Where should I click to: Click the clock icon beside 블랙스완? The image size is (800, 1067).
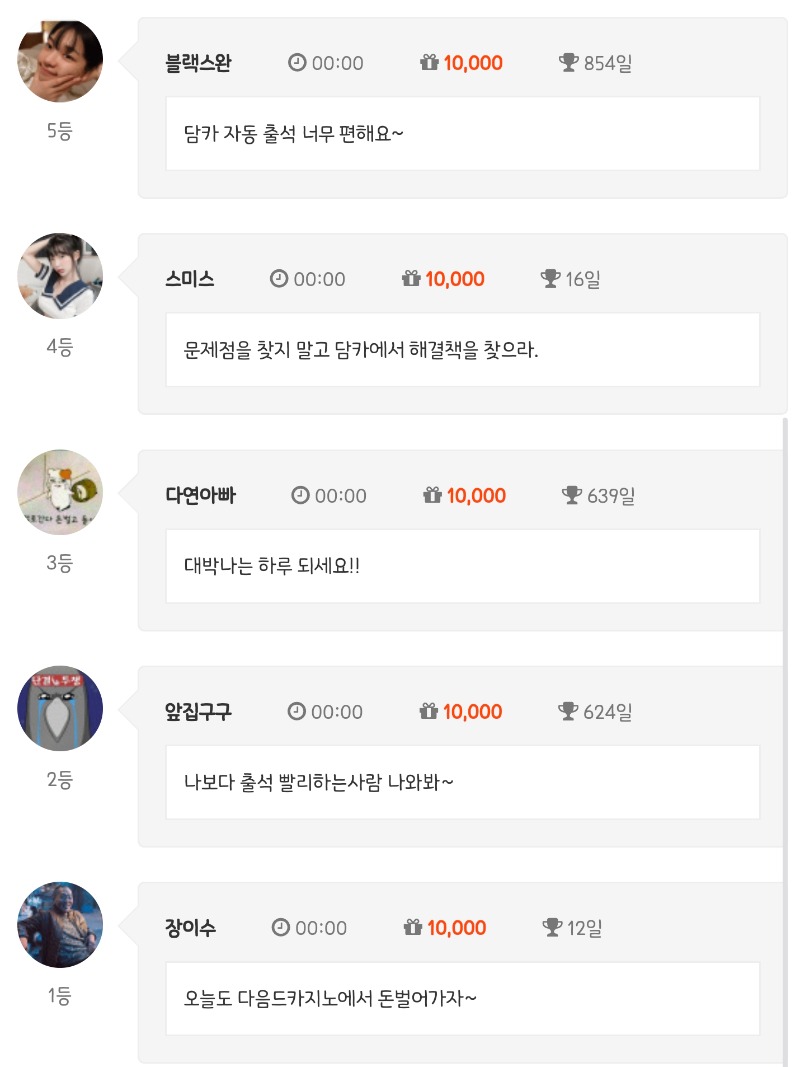[x=297, y=63]
